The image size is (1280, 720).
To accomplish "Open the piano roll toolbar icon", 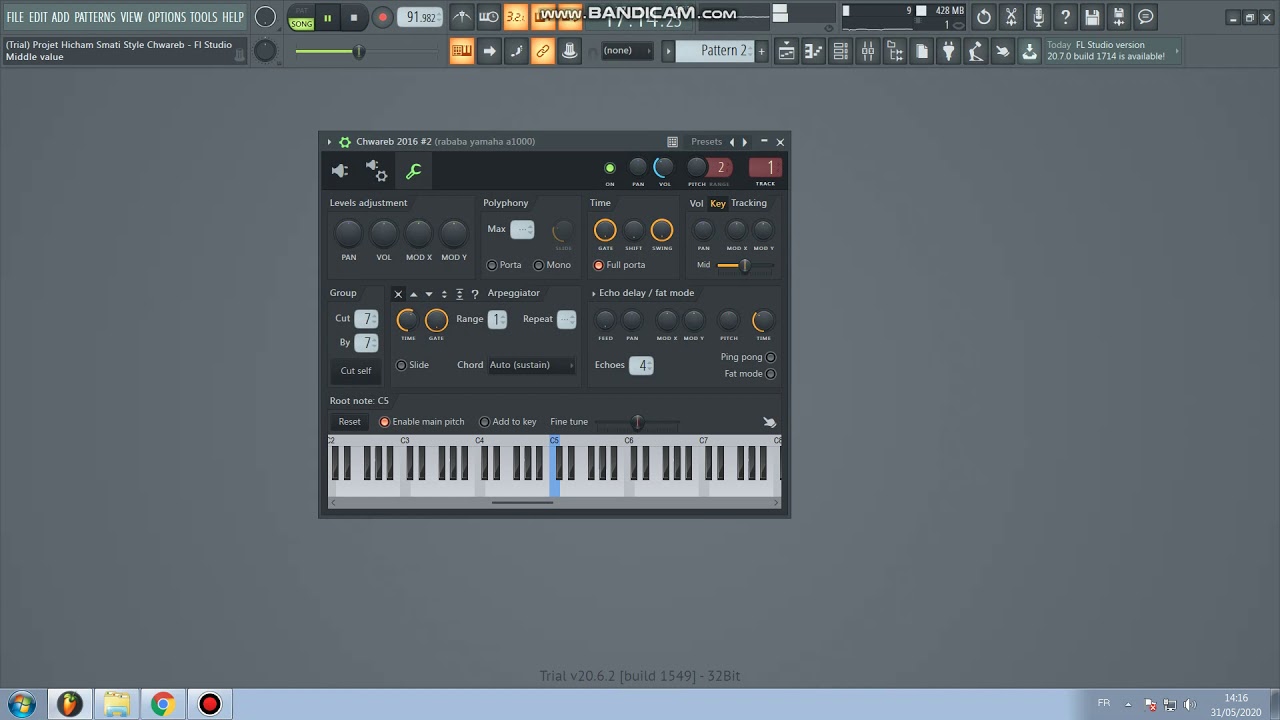I will (814, 52).
